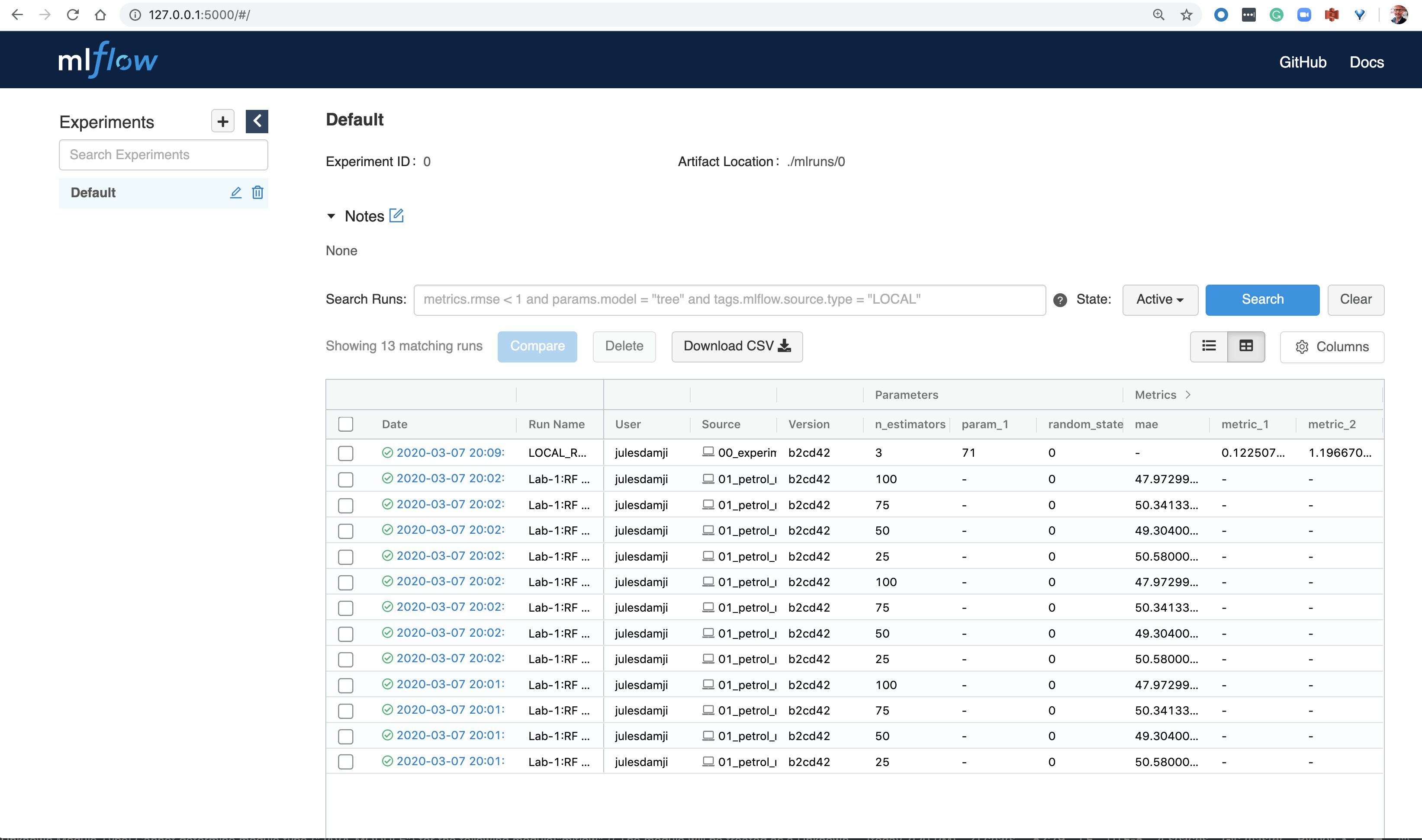
Task: Expand the Metrics column group arrow
Action: (1188, 394)
